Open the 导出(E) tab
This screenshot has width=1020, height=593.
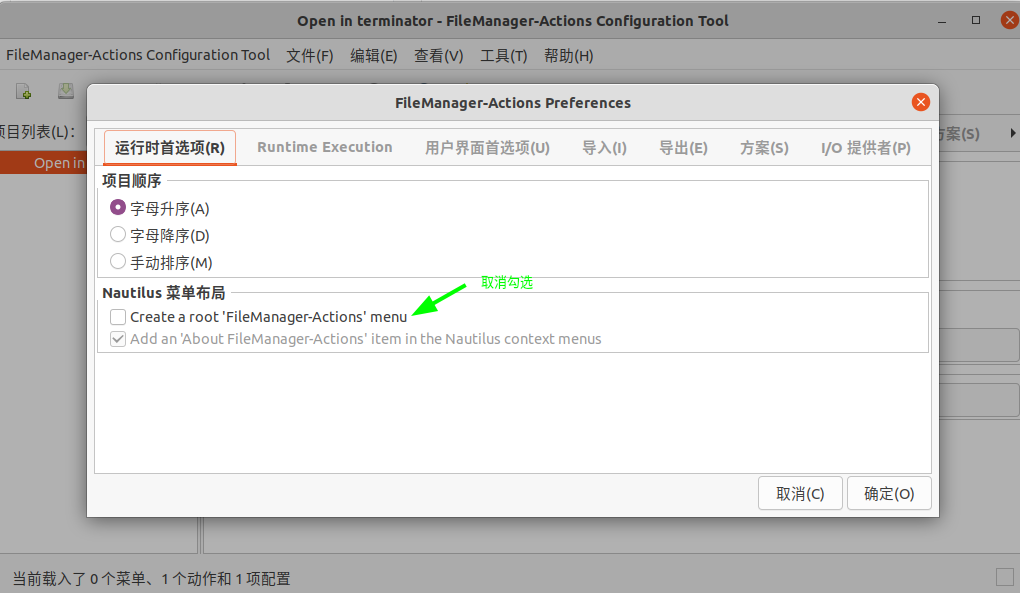(683, 148)
